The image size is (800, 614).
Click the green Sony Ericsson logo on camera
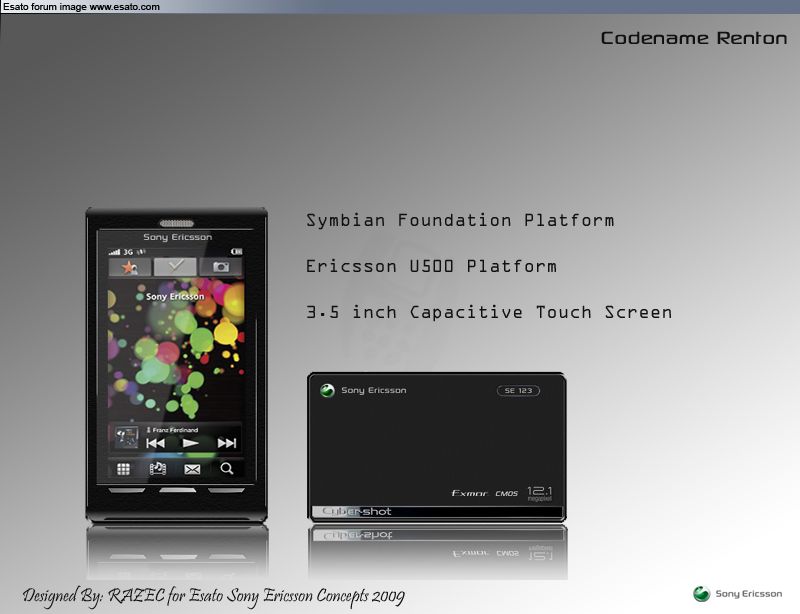[327, 390]
